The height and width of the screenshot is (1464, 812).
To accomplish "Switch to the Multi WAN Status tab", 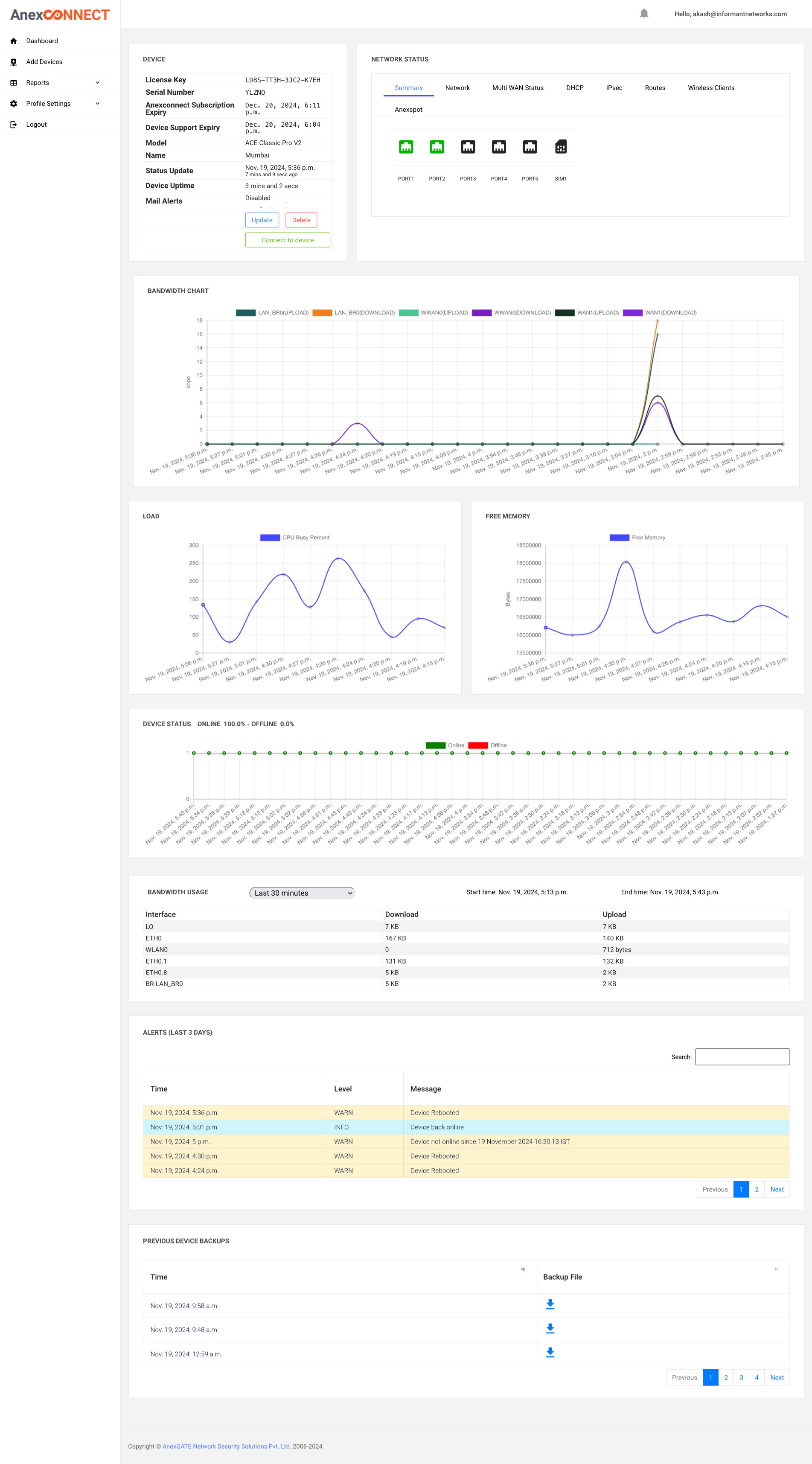I will point(518,88).
